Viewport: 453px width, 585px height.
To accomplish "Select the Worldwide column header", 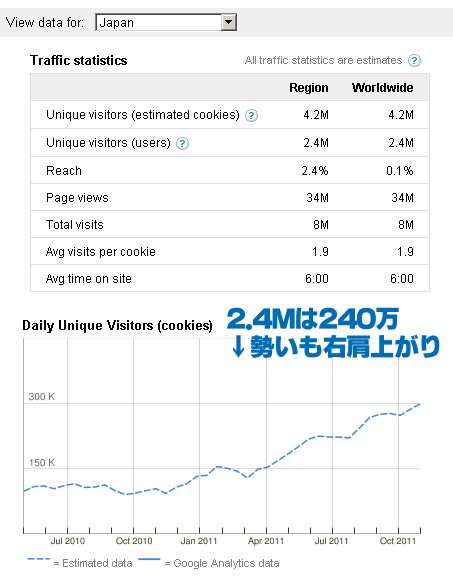I will pyautogui.click(x=382, y=88).
